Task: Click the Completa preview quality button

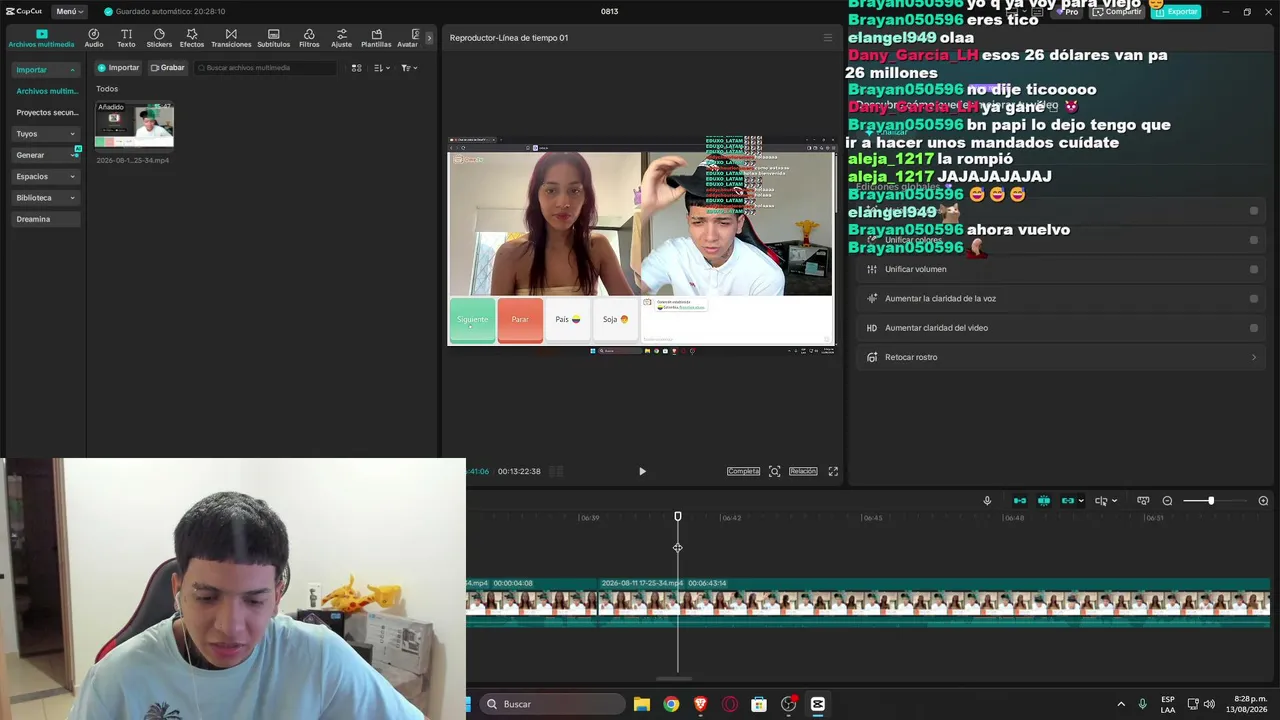Action: (x=743, y=471)
